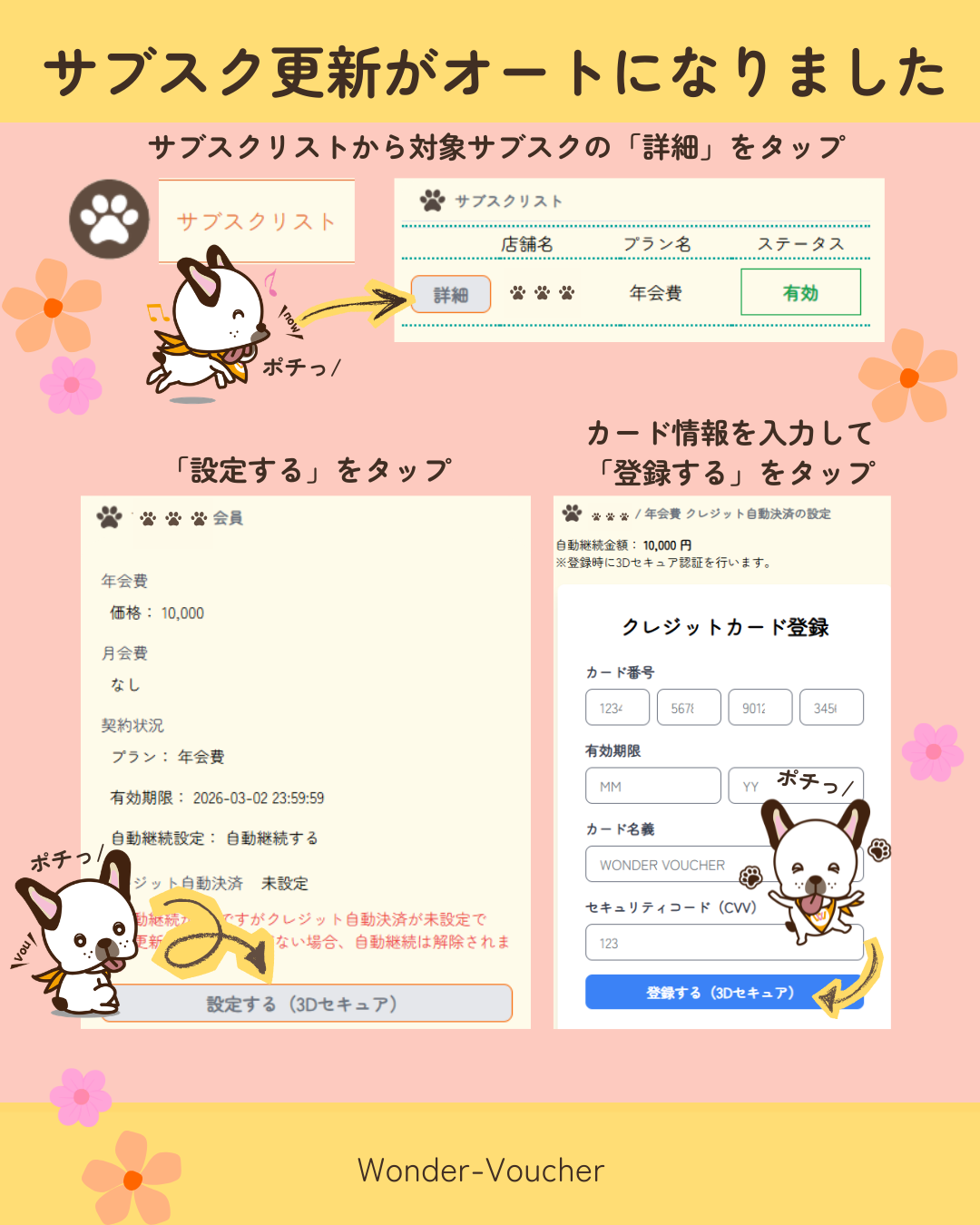Click card name field WONDER VOUCHER
This screenshot has width=980, height=1225.
pyautogui.click(x=724, y=865)
